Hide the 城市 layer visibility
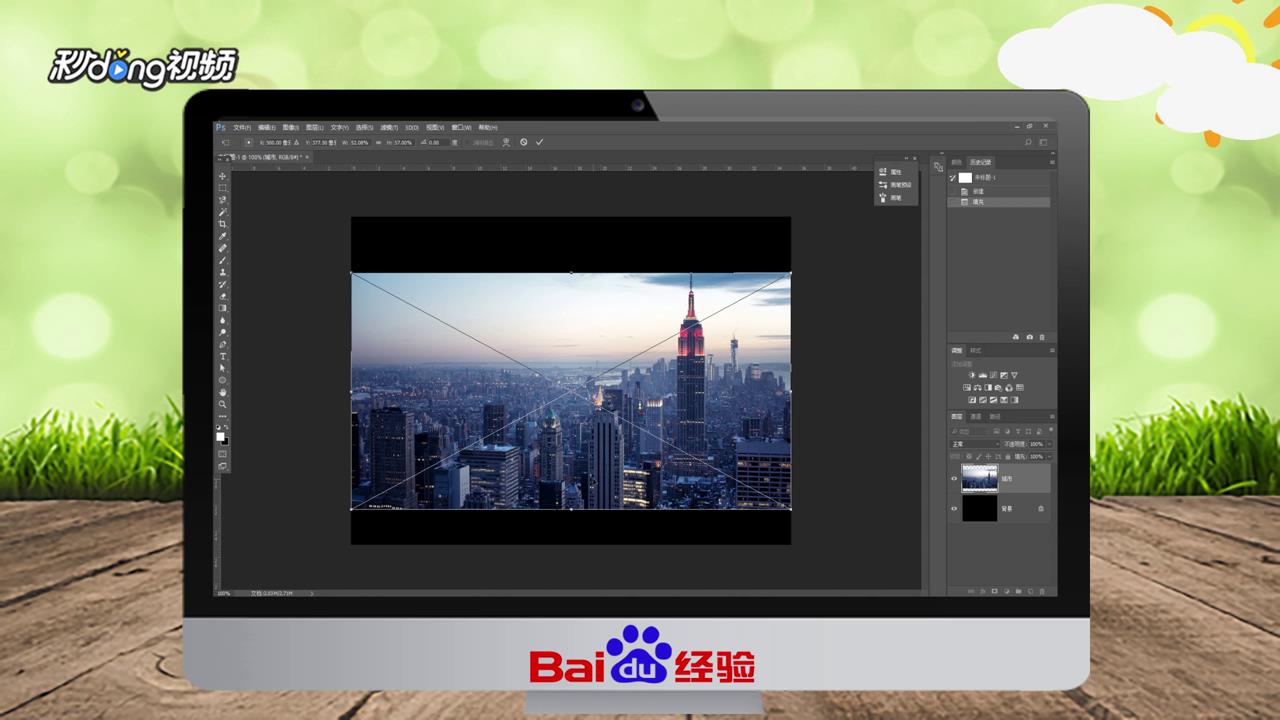This screenshot has height=720, width=1280. 953,478
